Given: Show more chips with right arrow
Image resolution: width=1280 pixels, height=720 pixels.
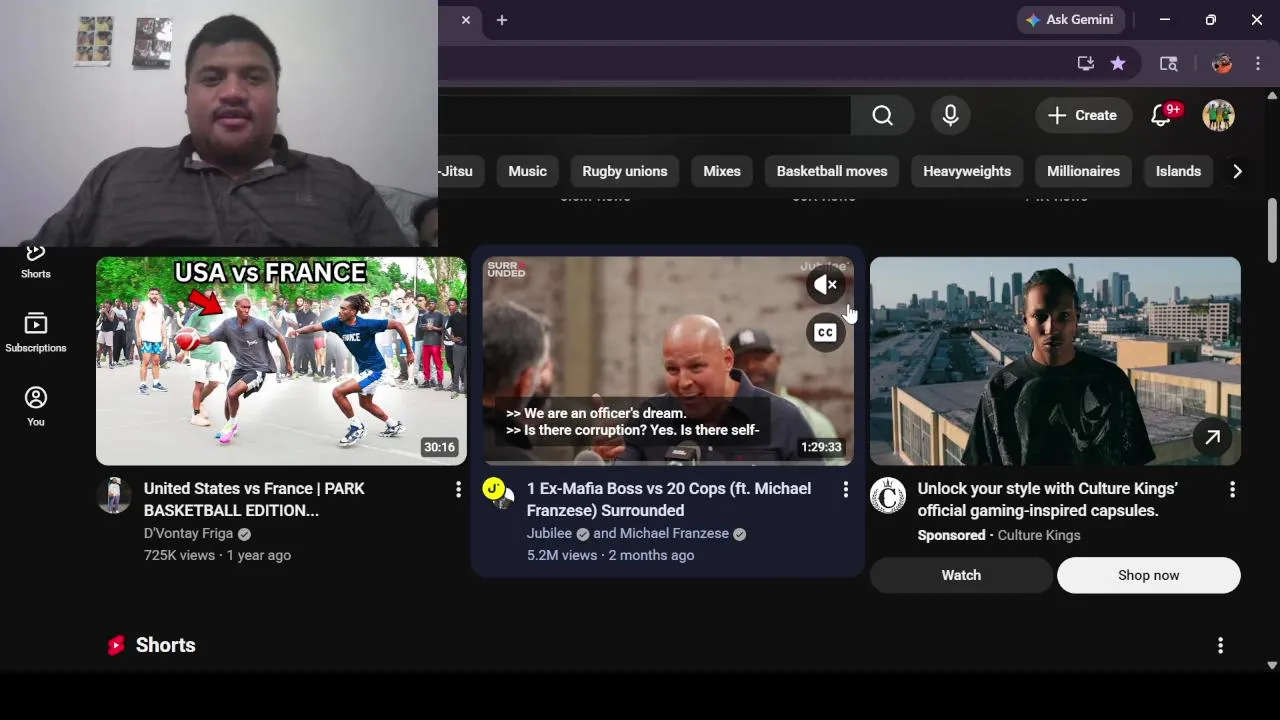Looking at the screenshot, I should point(1237,171).
